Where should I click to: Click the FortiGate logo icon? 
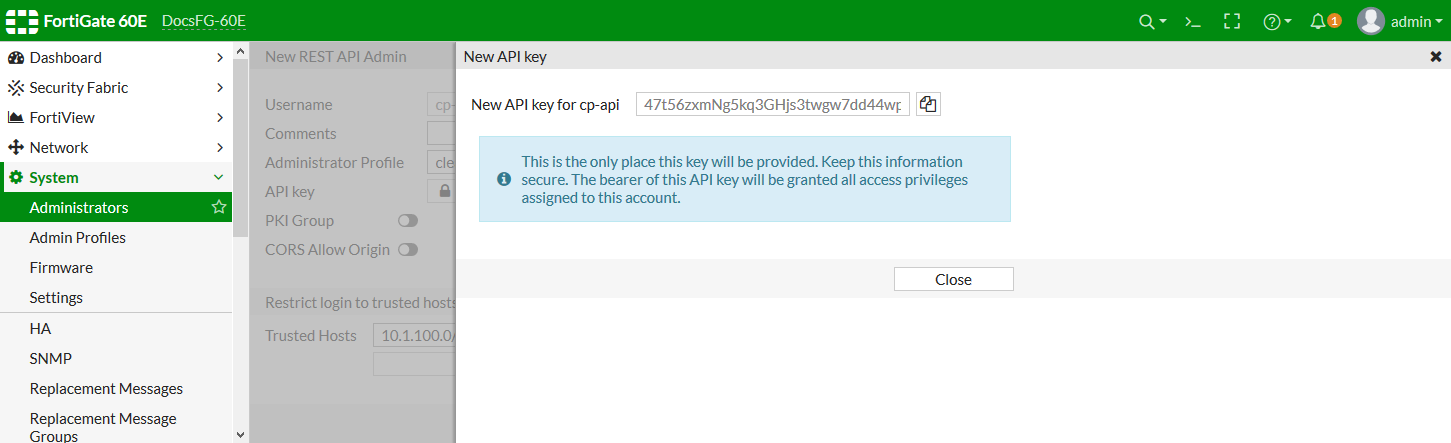point(23,21)
